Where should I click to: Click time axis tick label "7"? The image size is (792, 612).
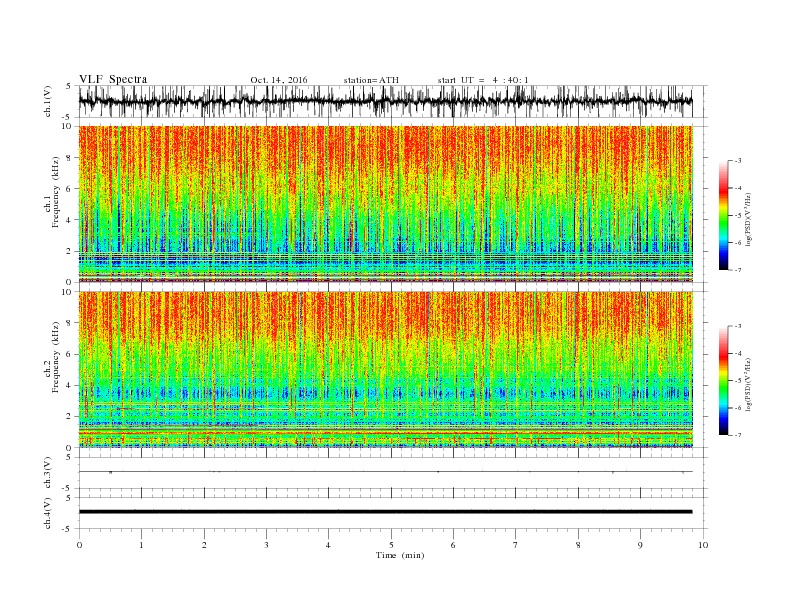(515, 545)
